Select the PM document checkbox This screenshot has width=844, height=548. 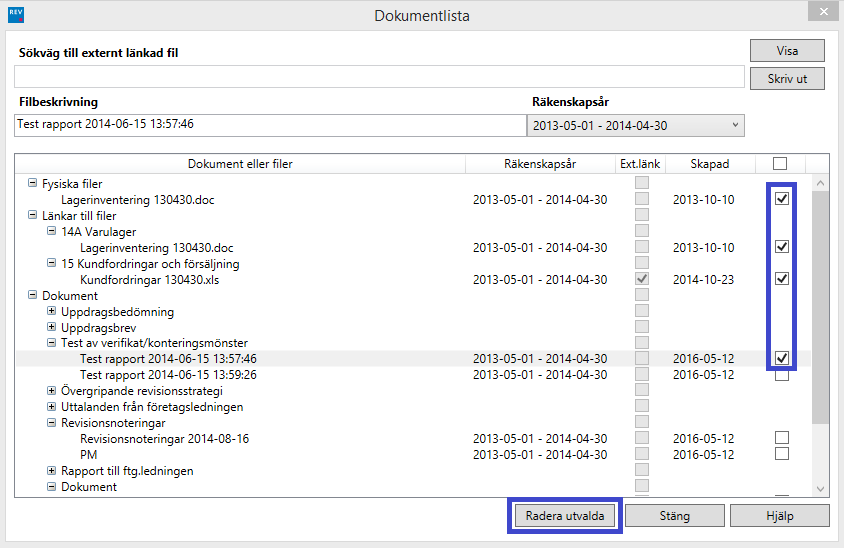pos(782,454)
